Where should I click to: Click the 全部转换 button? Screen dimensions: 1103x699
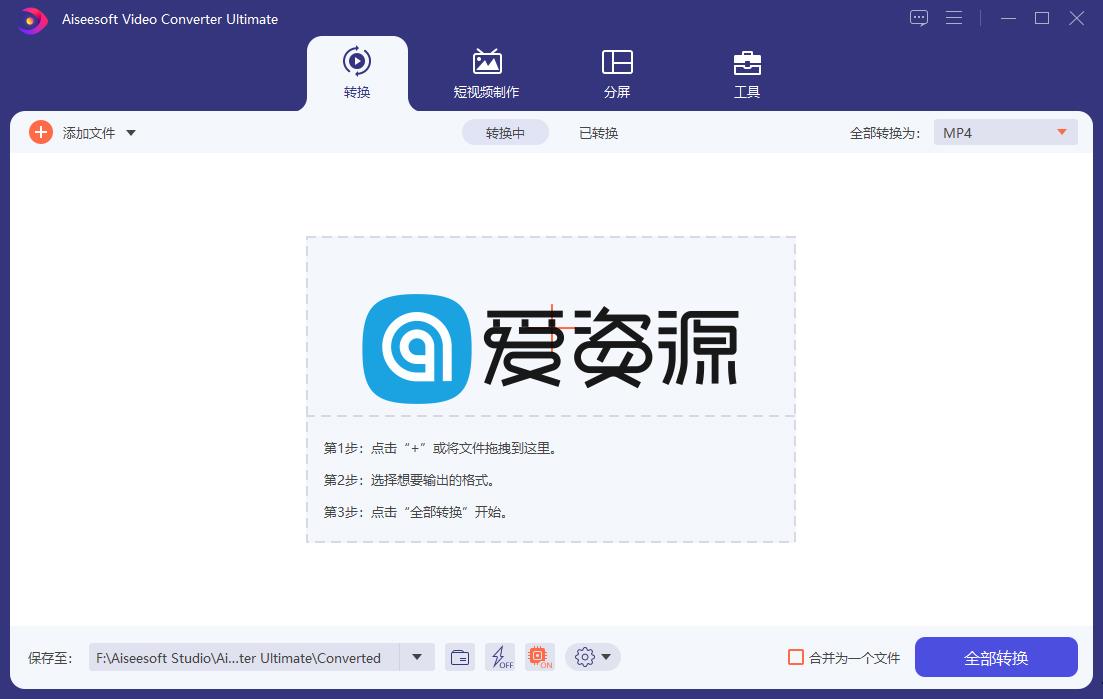995,657
